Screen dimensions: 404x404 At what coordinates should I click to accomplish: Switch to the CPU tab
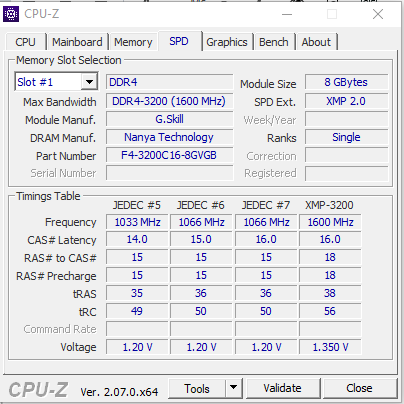tap(25, 42)
